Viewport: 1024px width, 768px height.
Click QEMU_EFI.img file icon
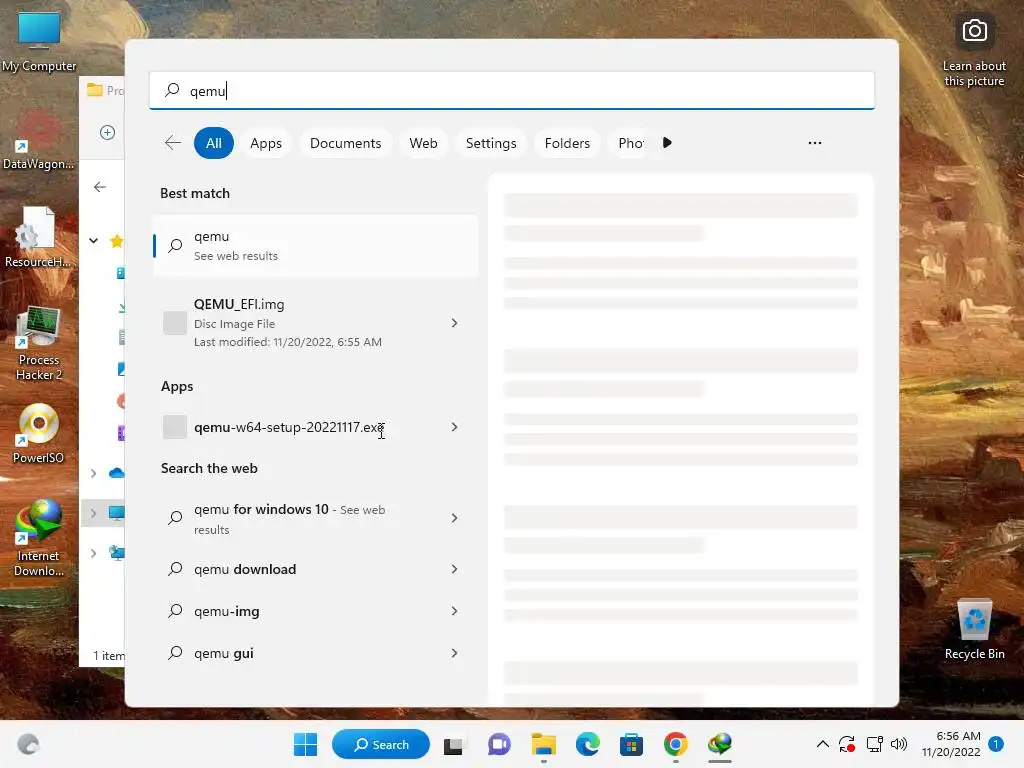coord(174,323)
